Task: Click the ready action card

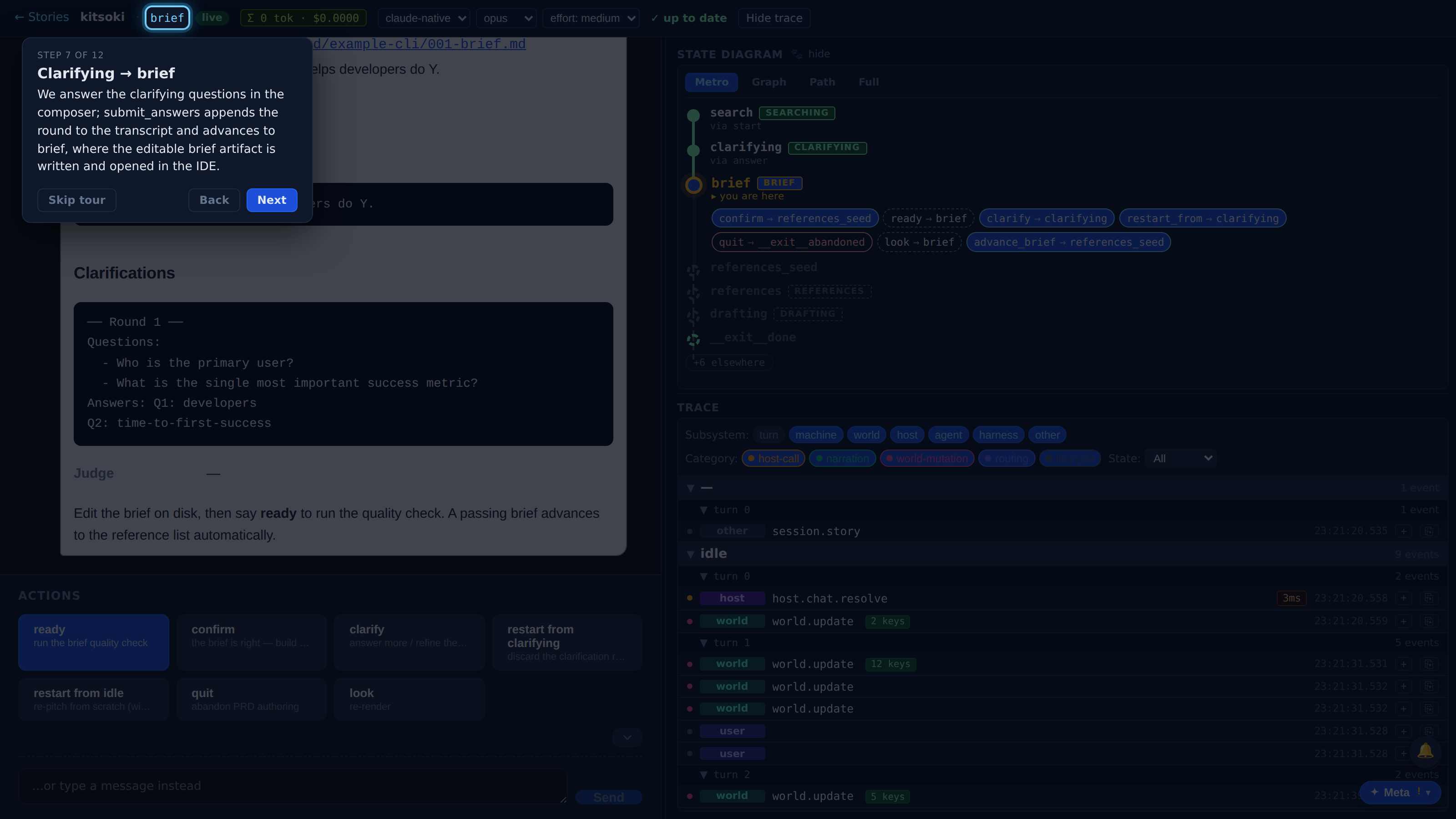Action: pos(94,642)
